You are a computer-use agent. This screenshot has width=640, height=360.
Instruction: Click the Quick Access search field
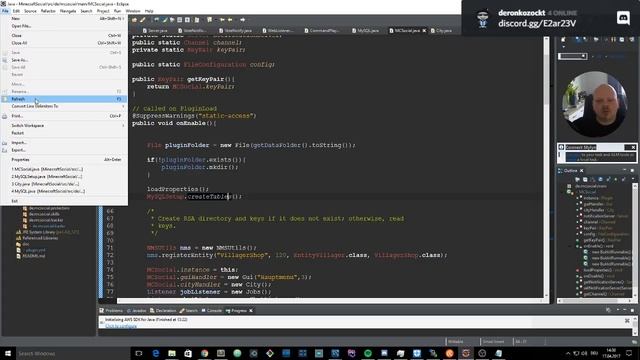click(573, 56)
